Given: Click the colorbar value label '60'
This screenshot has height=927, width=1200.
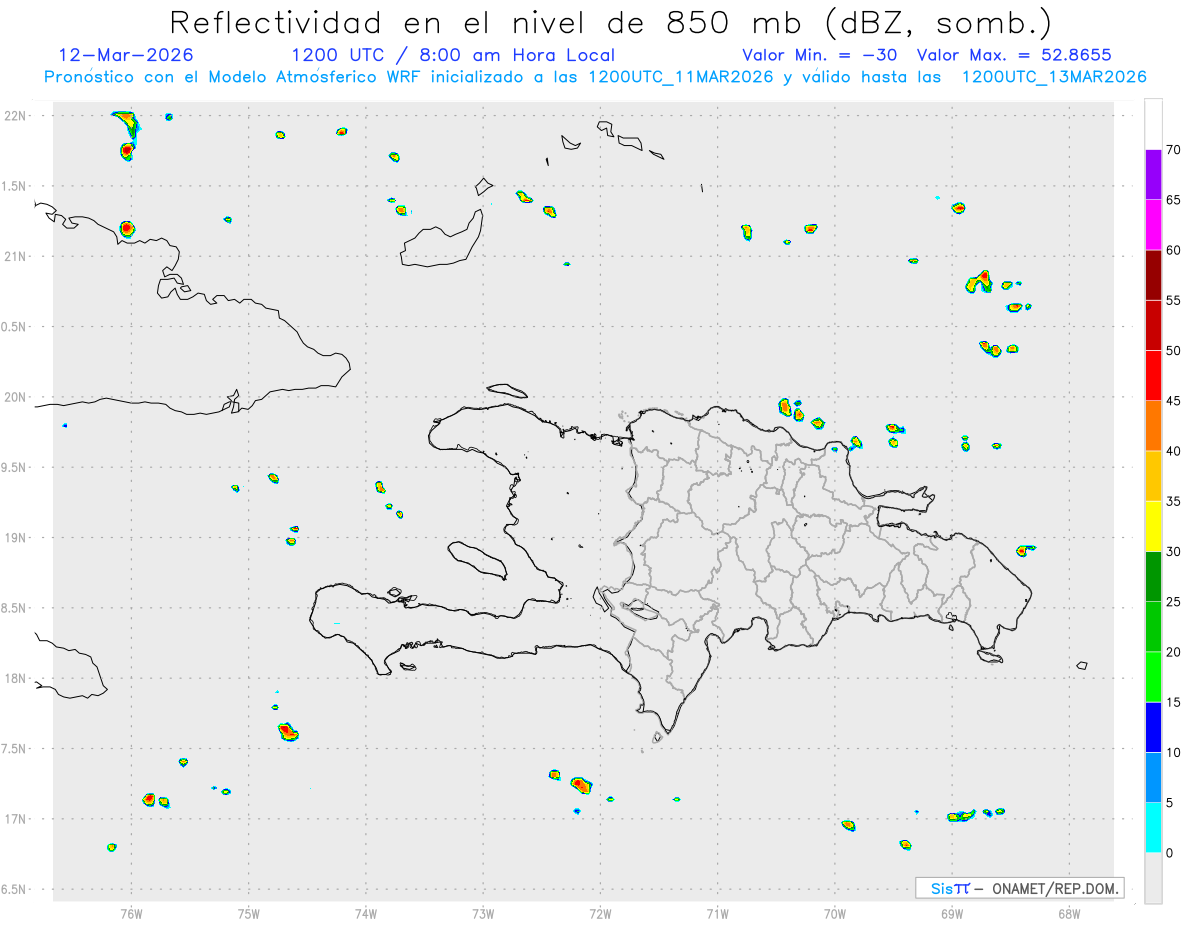Looking at the screenshot, I should coord(1173,250).
